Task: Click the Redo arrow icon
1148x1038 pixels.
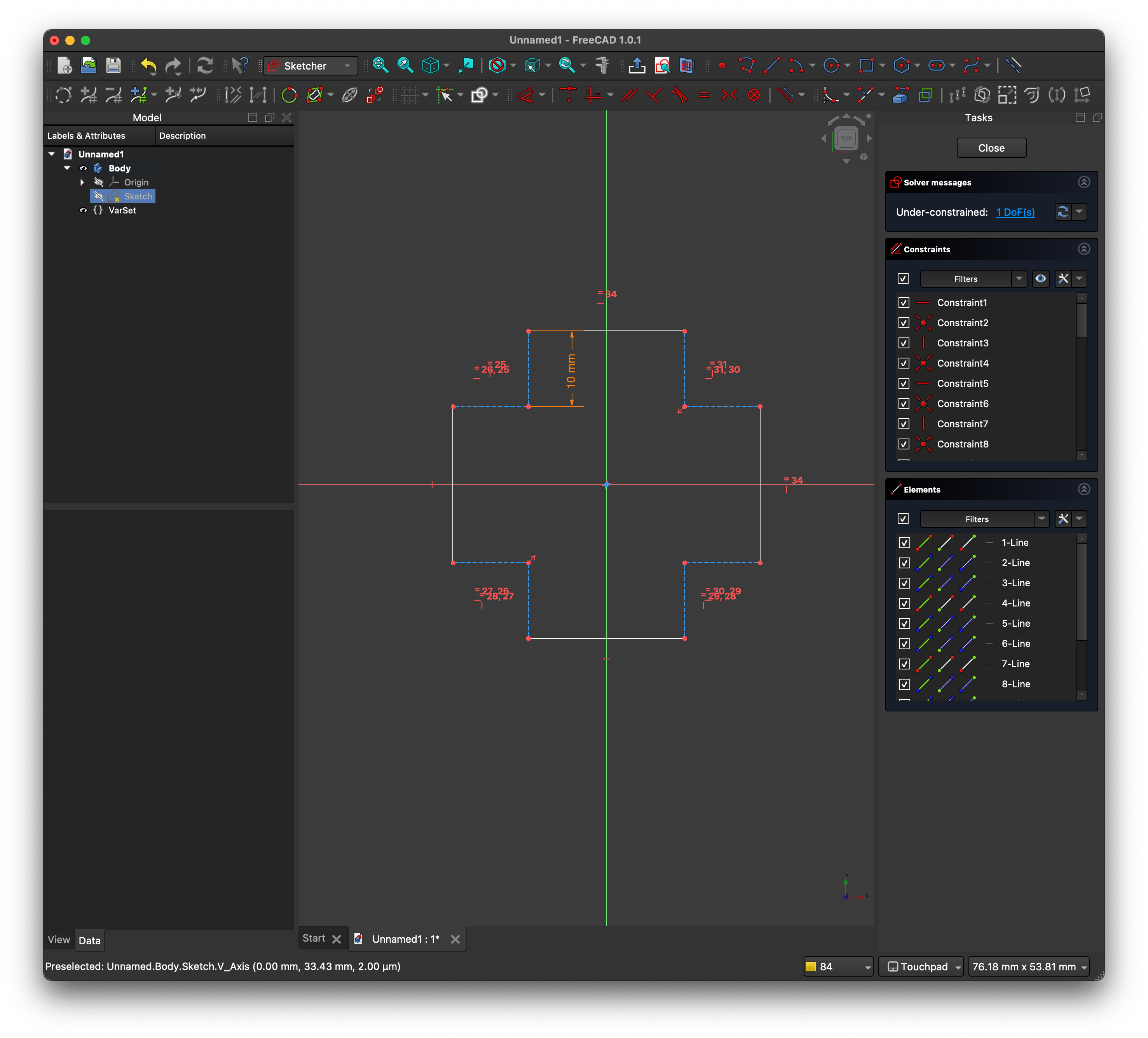Action: [173, 66]
